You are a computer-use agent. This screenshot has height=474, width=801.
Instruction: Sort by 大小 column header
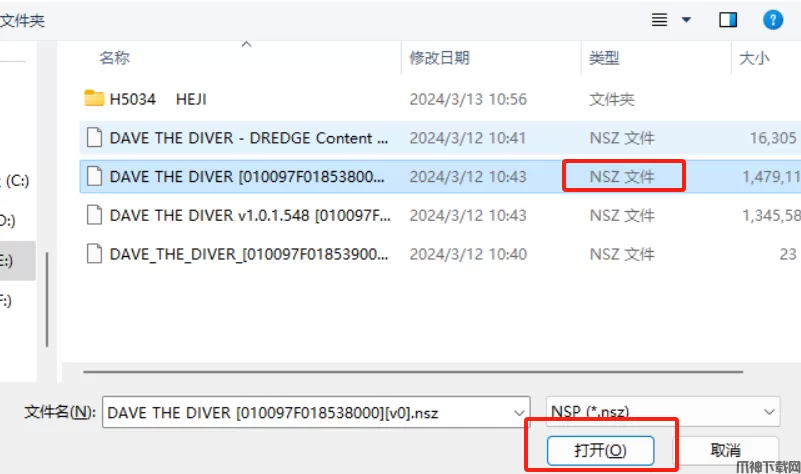pyautogui.click(x=754, y=58)
